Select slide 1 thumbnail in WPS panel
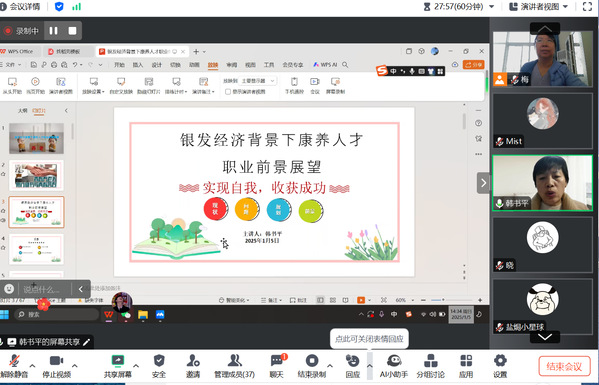The image size is (599, 385). click(x=36, y=138)
